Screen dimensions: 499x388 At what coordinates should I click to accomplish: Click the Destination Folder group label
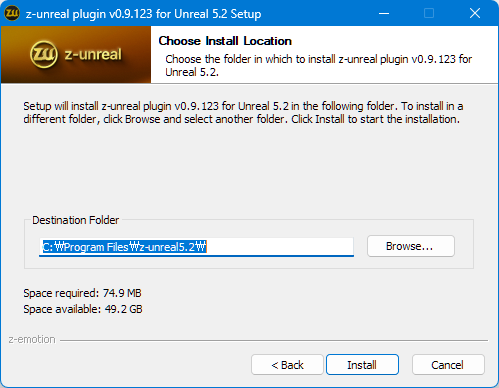coord(75,220)
